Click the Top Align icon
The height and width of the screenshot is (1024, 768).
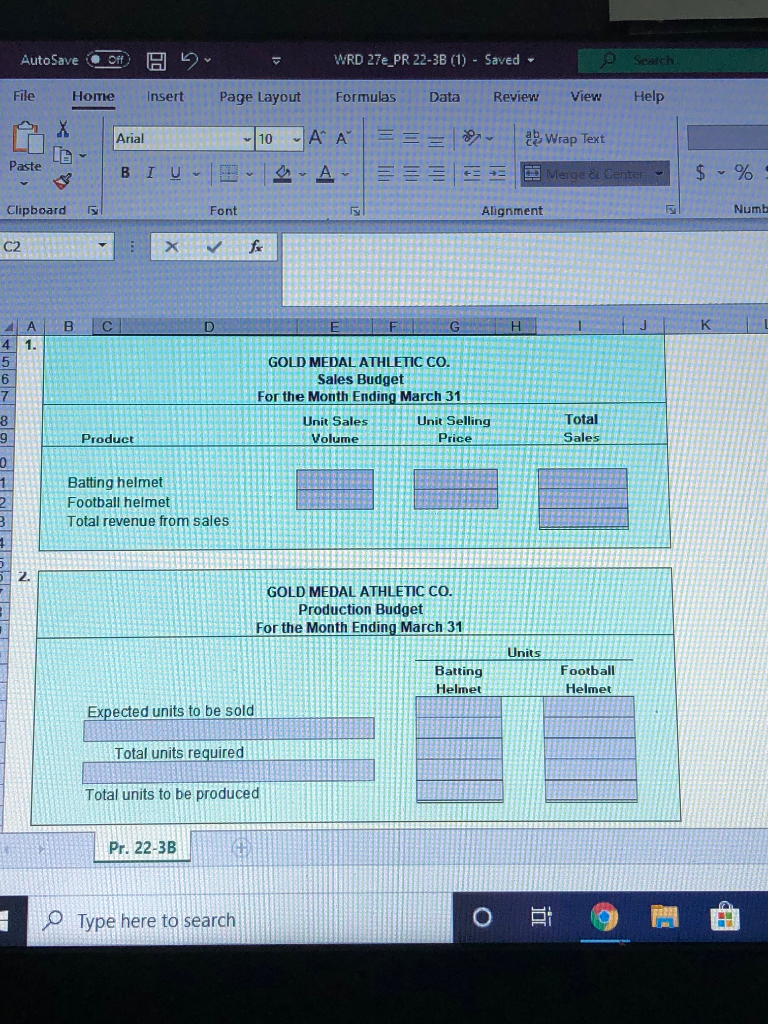click(x=387, y=136)
